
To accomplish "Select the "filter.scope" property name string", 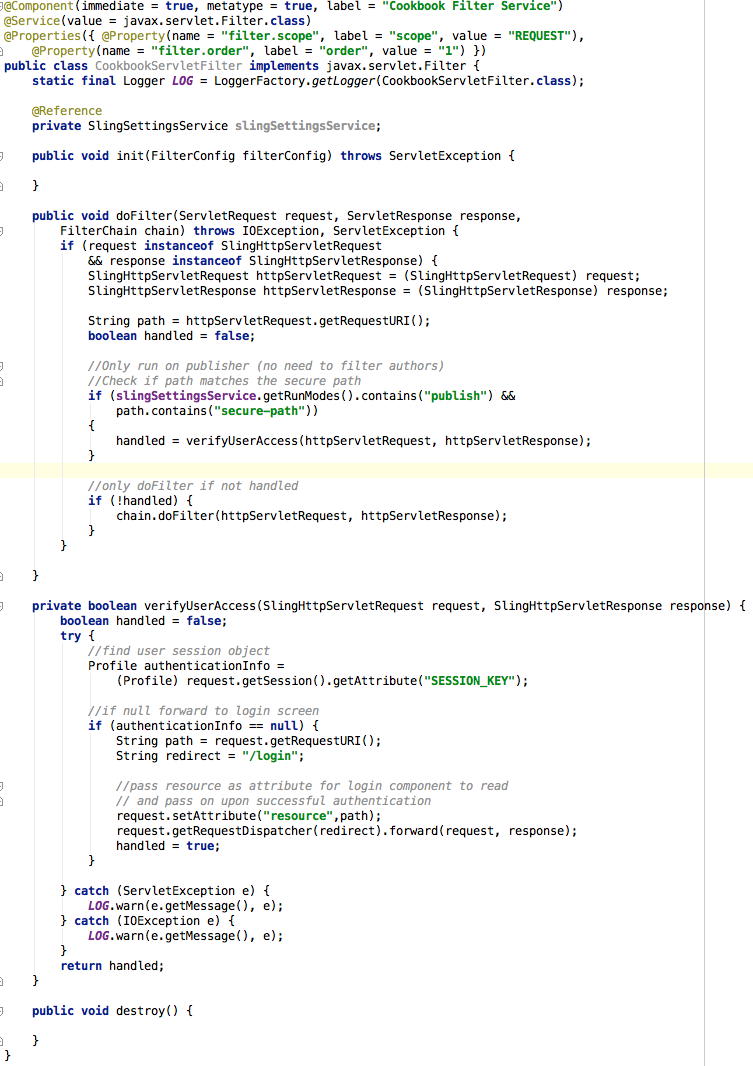I will 270,36.
